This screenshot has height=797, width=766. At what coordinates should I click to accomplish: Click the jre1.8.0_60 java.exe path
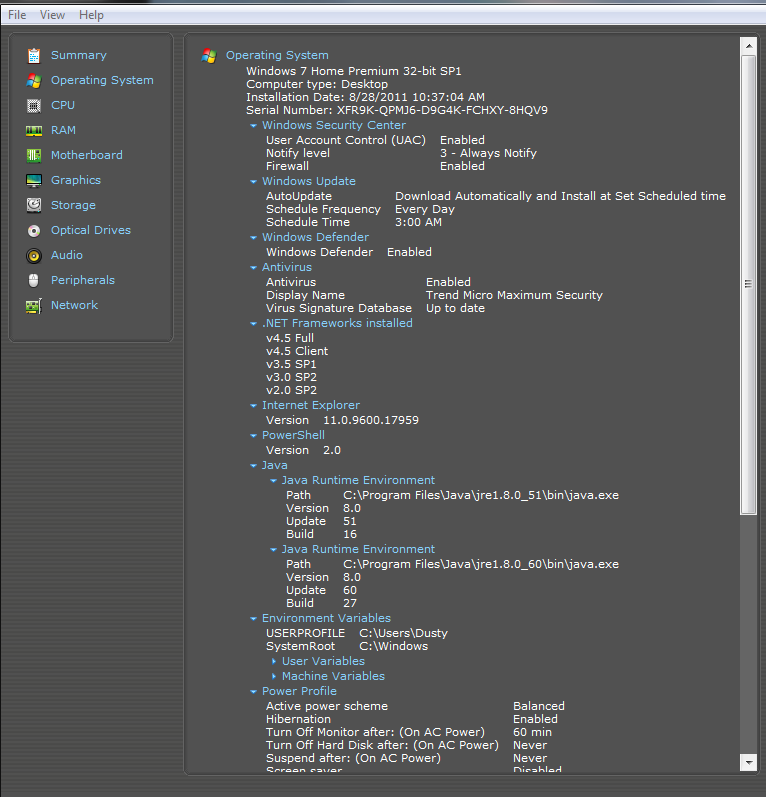click(481, 564)
